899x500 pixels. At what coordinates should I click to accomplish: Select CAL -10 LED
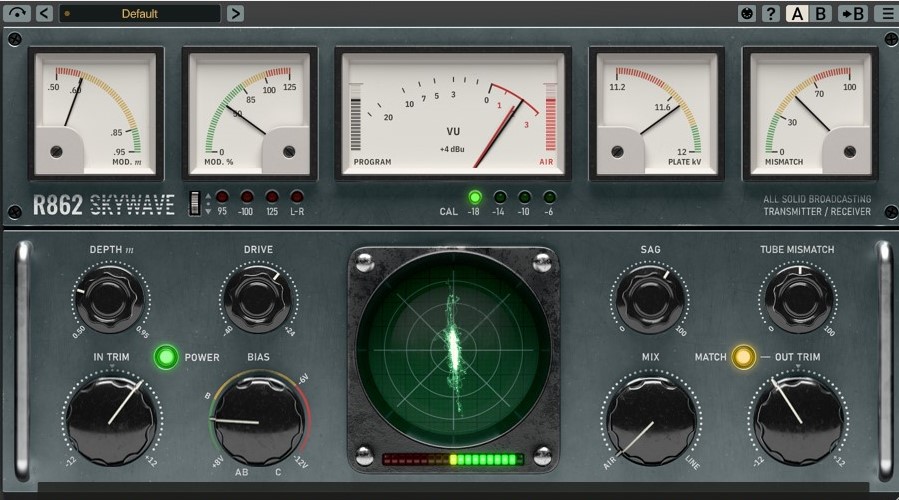524,197
